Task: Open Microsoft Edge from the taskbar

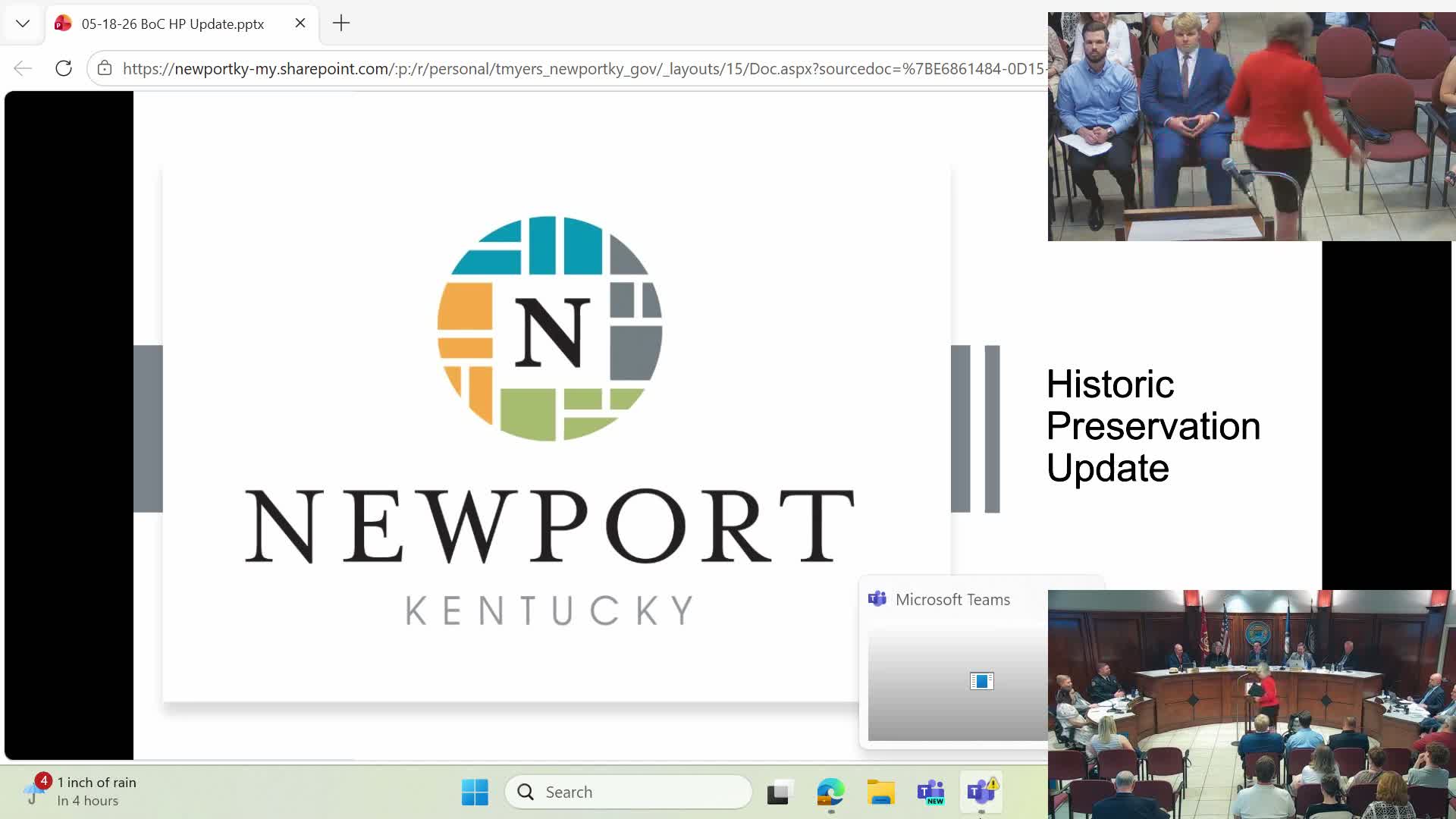Action: (x=830, y=792)
